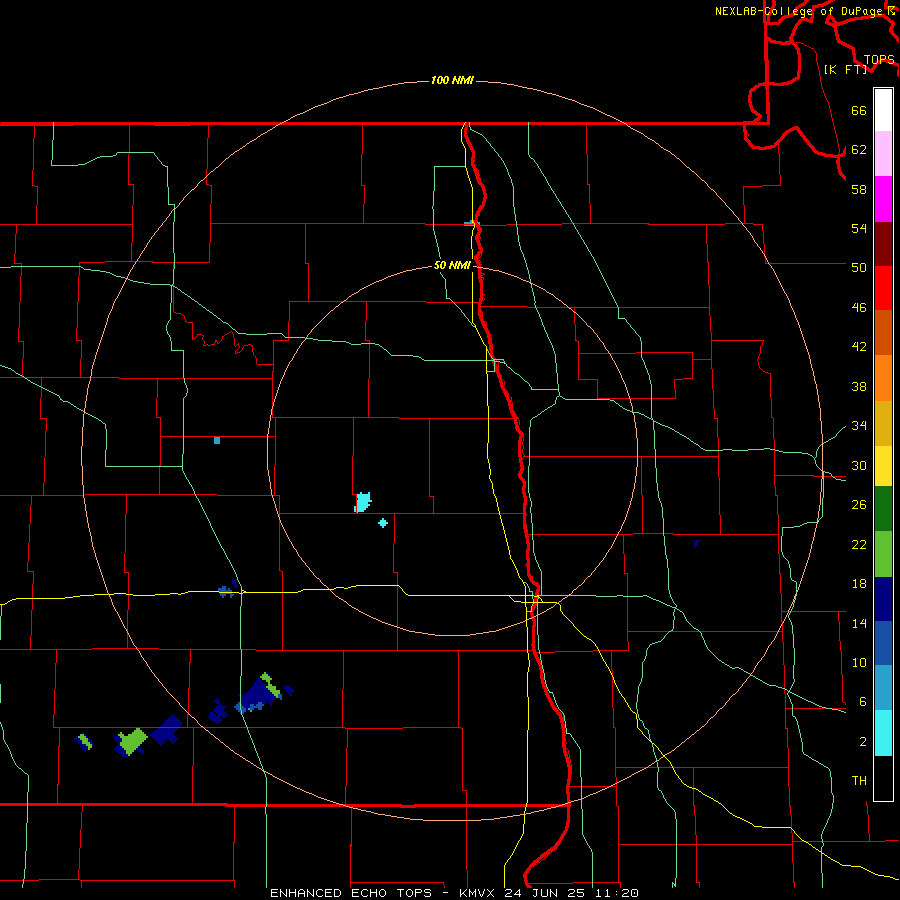This screenshot has width=900, height=900.
Task: Click the large light green echo in southwest
Action: 133,742
